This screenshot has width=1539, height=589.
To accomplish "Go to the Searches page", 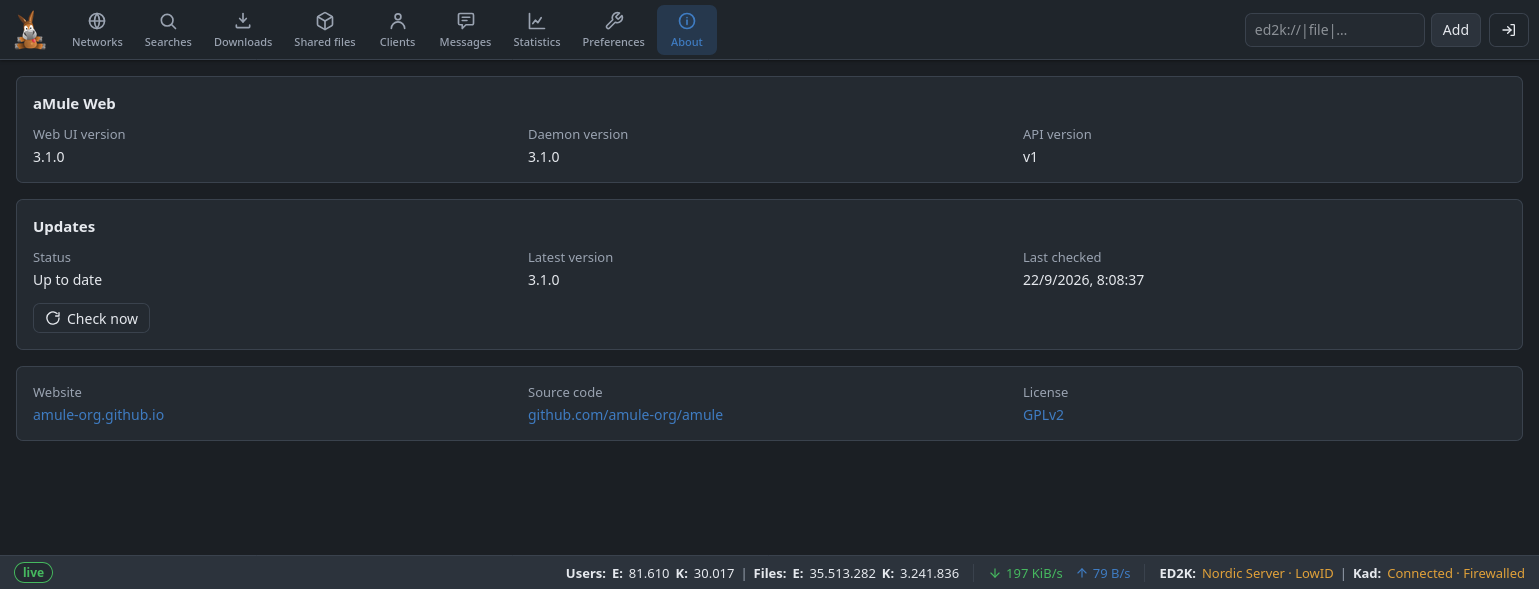I will coord(168,30).
